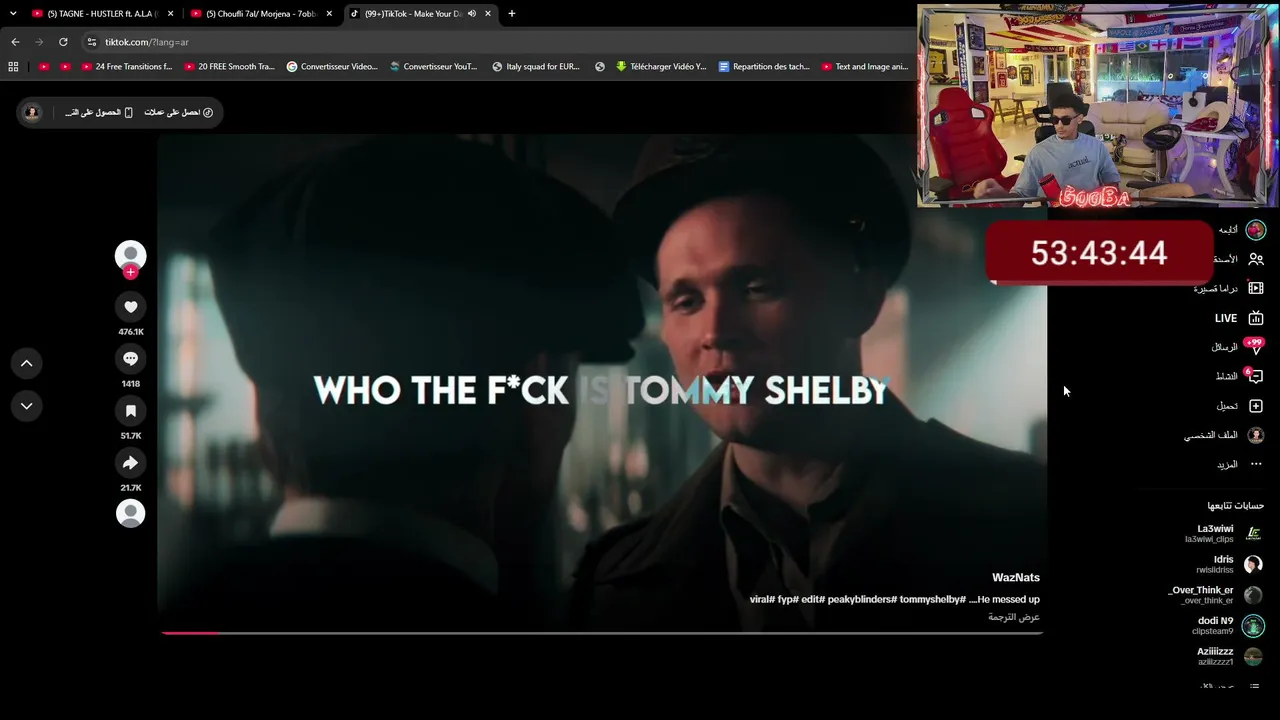This screenshot has height=720, width=1280.
Task: Open the Friends people icon in sidebar
Action: pos(1256,259)
